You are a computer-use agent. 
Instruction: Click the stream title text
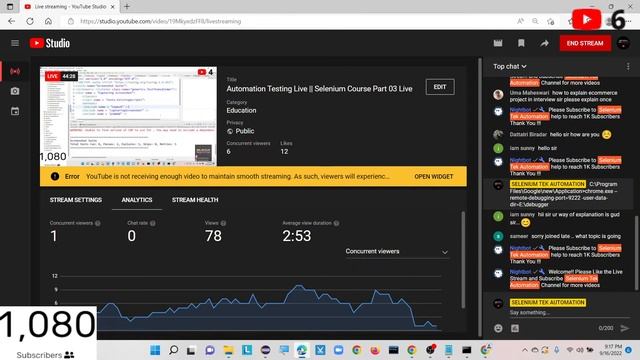pos(319,89)
